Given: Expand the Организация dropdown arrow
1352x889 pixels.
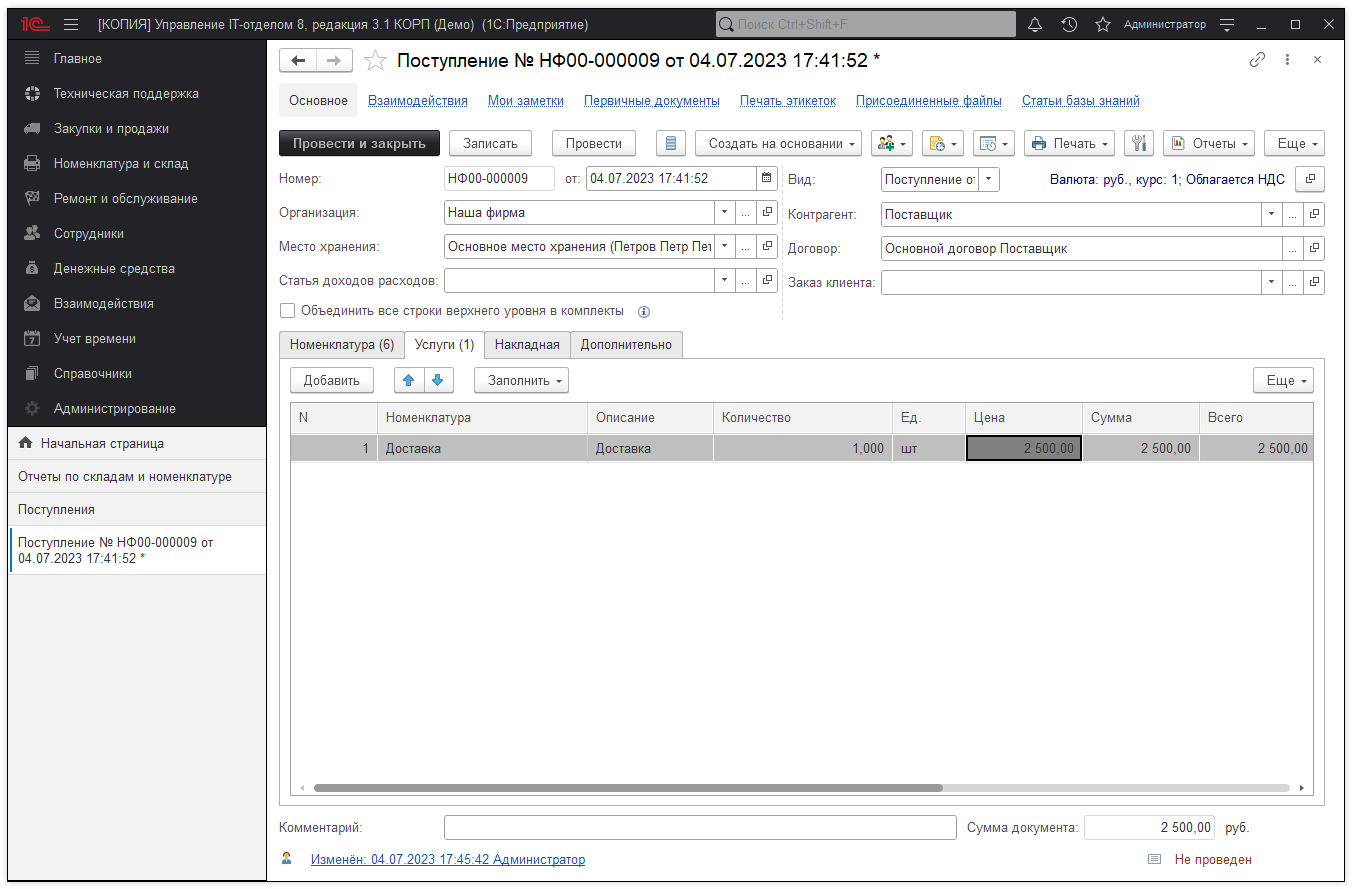Looking at the screenshot, I should coord(724,213).
